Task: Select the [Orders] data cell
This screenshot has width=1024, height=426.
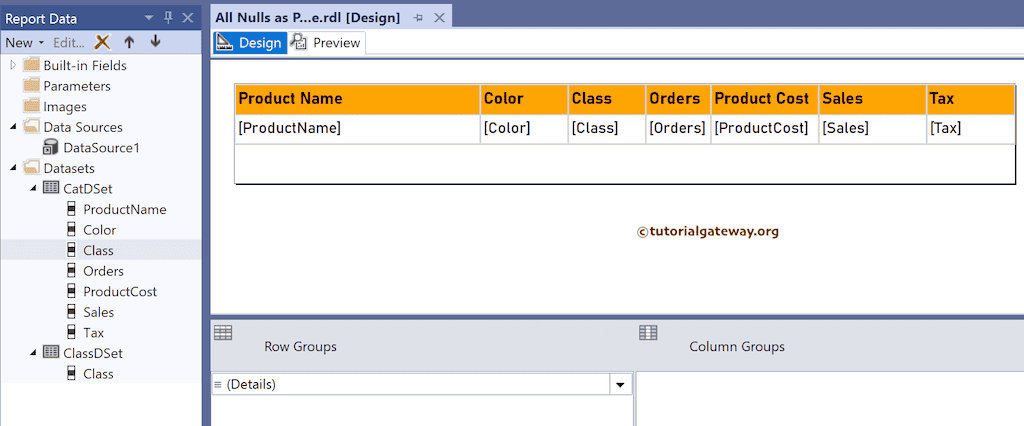Action: pyautogui.click(x=678, y=129)
